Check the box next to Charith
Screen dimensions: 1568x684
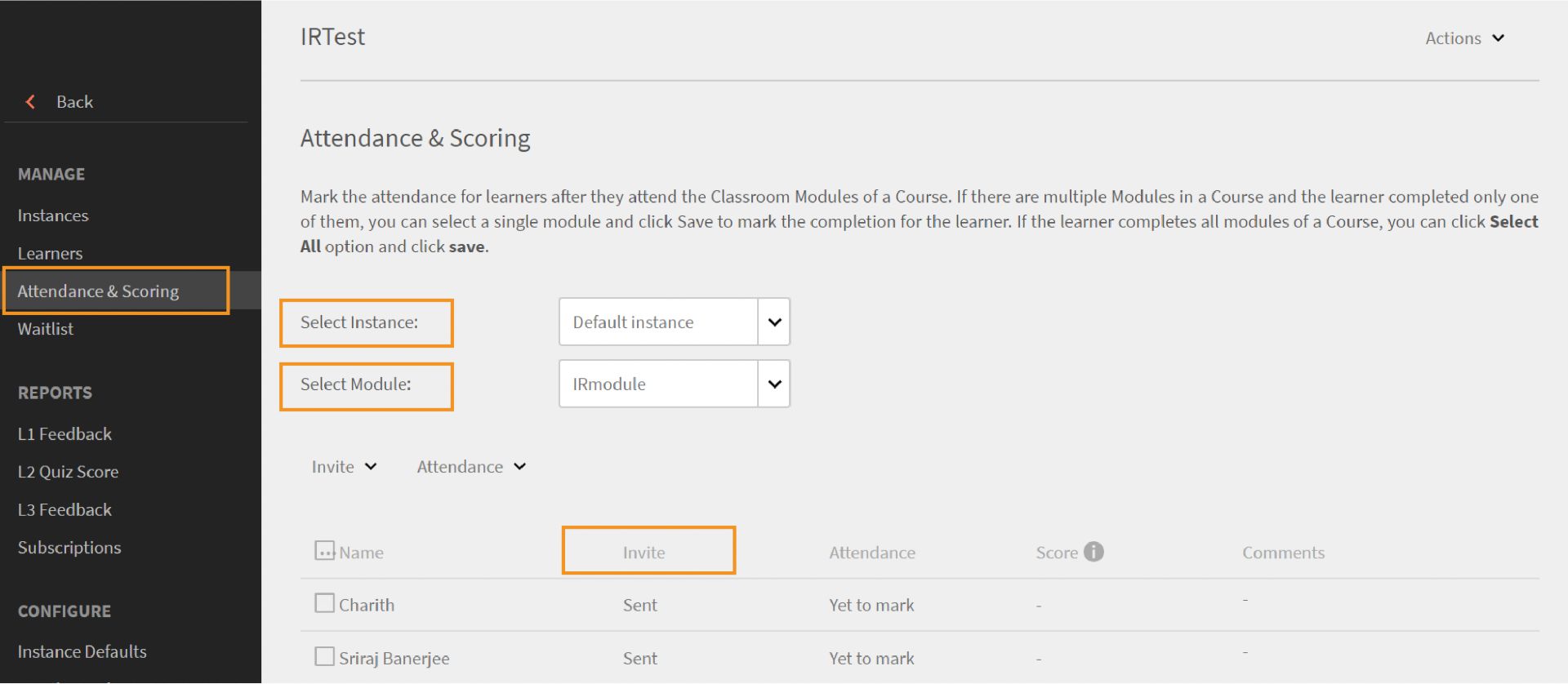click(324, 604)
